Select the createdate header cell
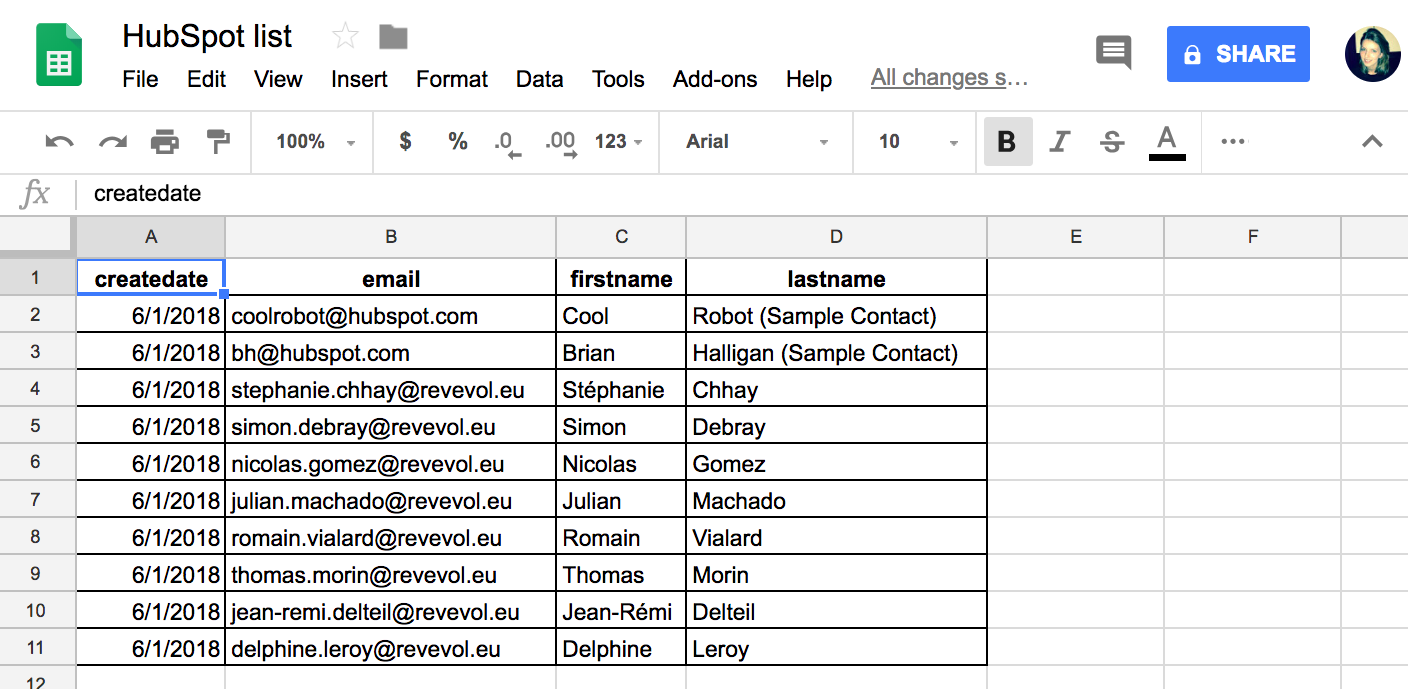 (x=151, y=278)
